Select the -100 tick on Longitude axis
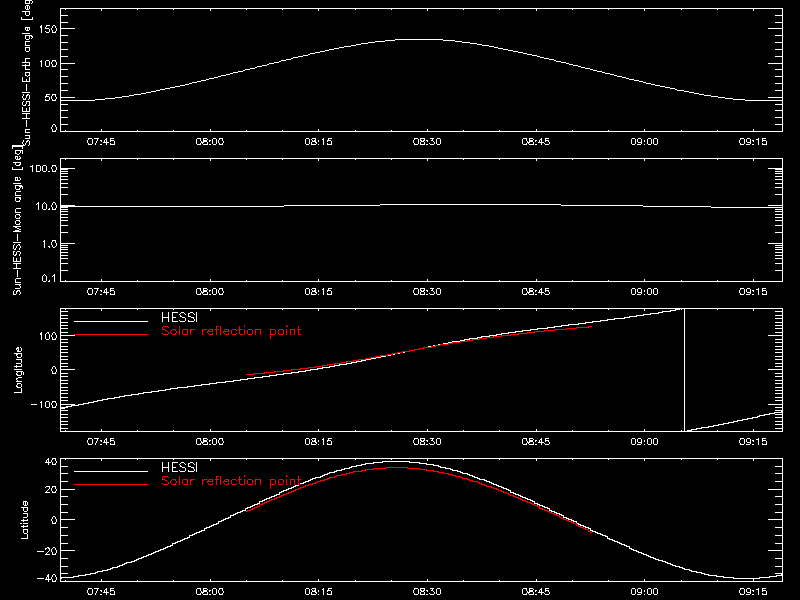This screenshot has height=600, width=800. coord(44,404)
